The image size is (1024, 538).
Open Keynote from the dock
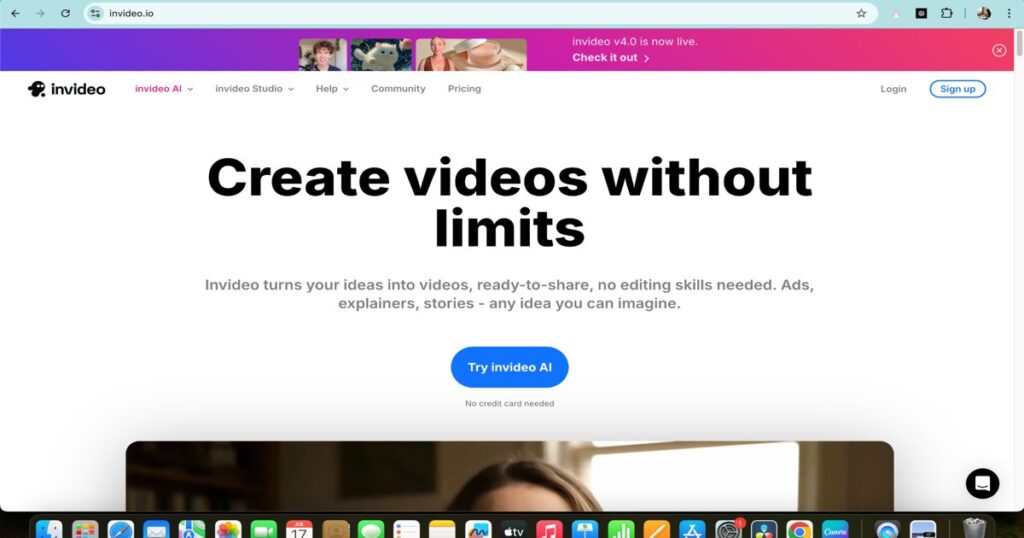click(x=585, y=530)
